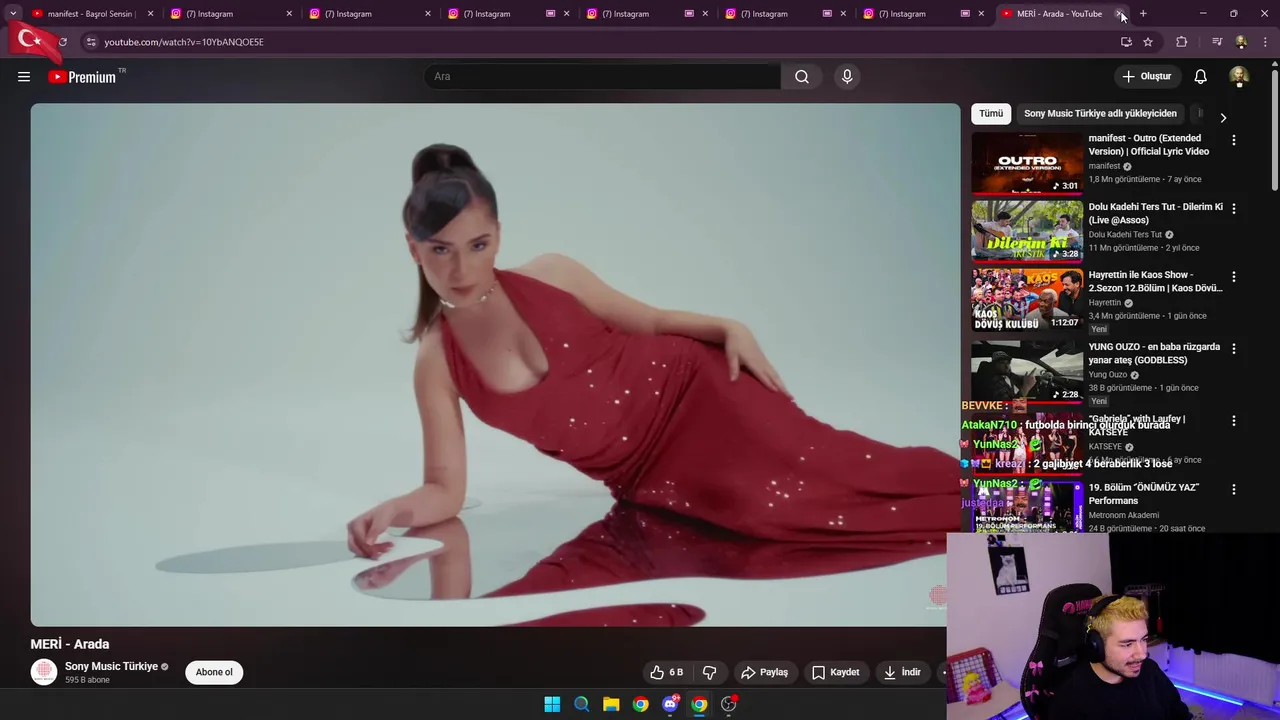Play Dilerim Ki live thumbnail
The height and width of the screenshot is (720, 1280).
click(x=1027, y=231)
